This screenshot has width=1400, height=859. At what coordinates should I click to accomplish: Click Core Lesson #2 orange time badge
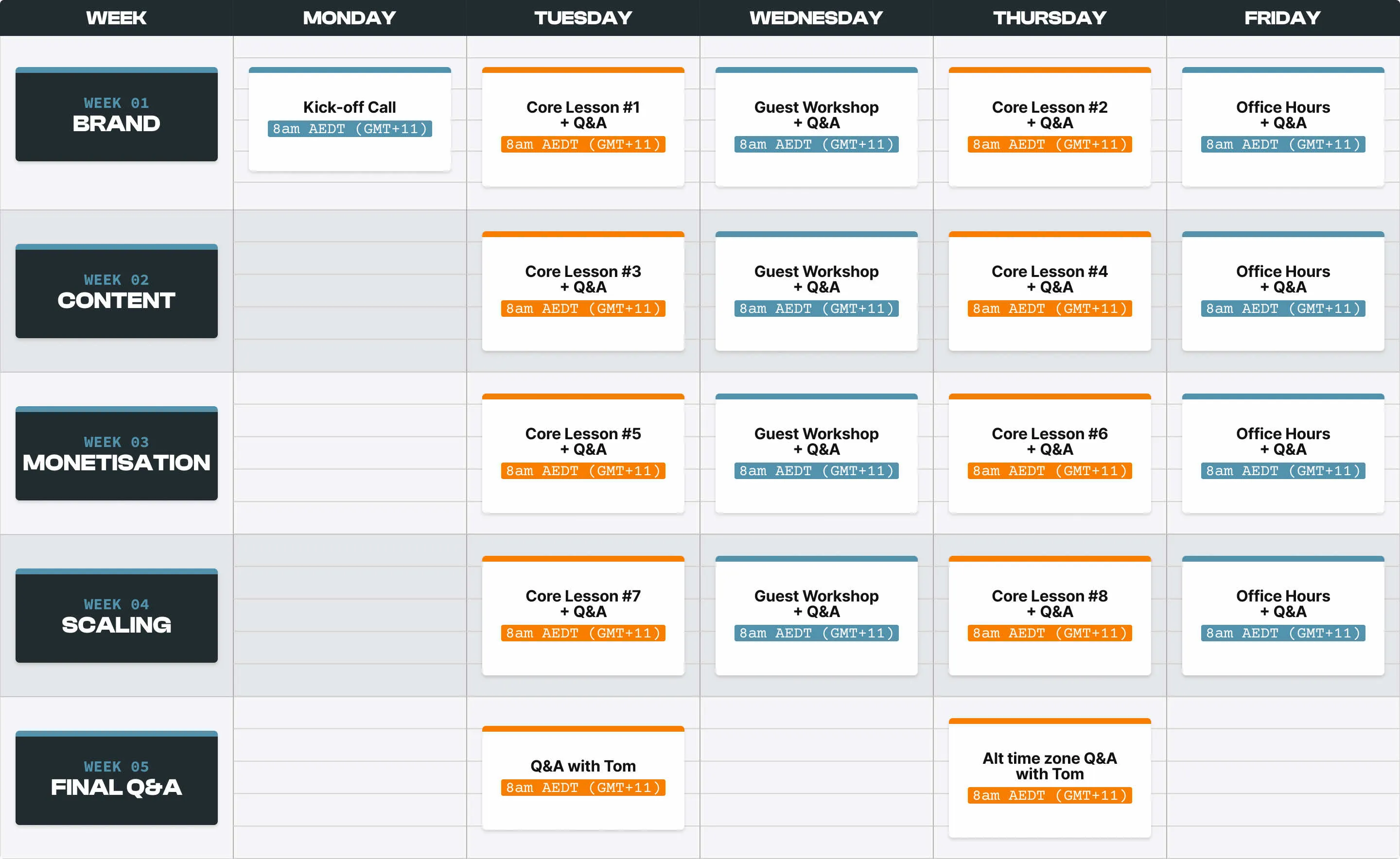click(1050, 144)
